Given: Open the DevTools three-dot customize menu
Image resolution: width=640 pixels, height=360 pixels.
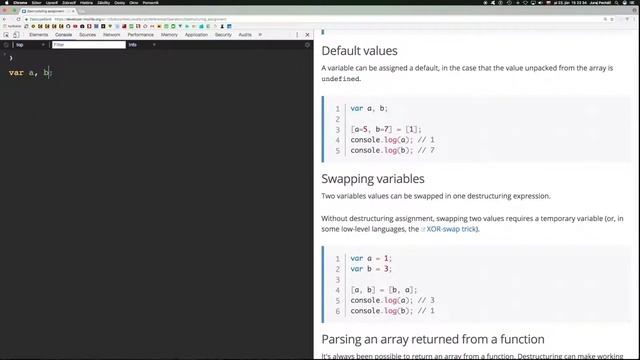Looking at the screenshot, I should click(297, 35).
